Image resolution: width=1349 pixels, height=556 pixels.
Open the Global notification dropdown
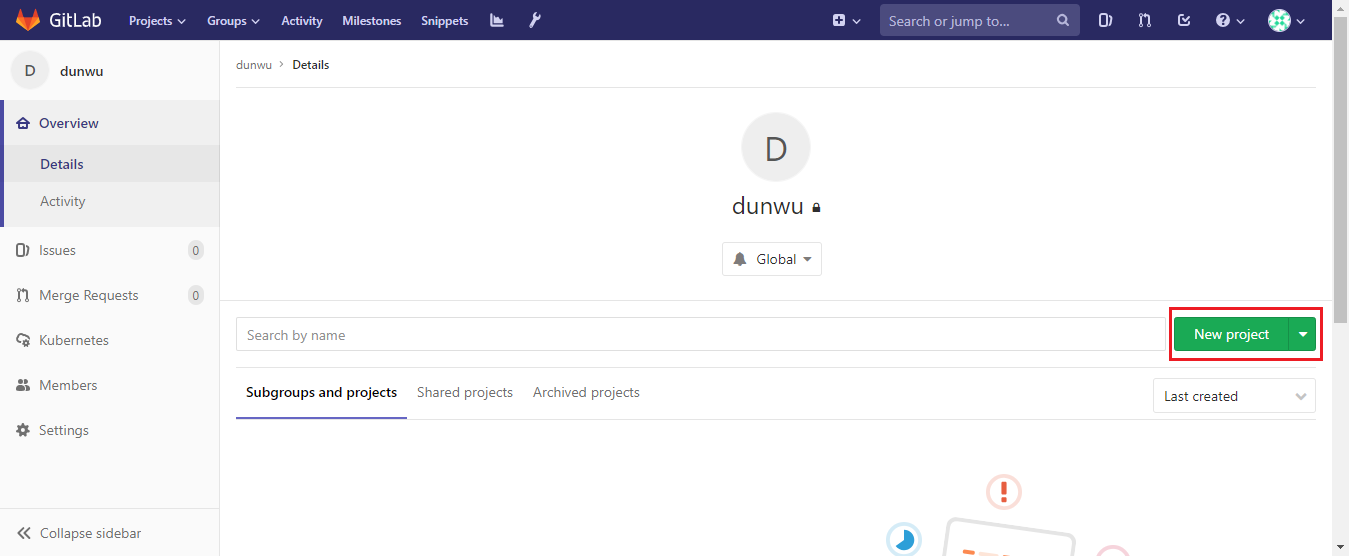[772, 259]
